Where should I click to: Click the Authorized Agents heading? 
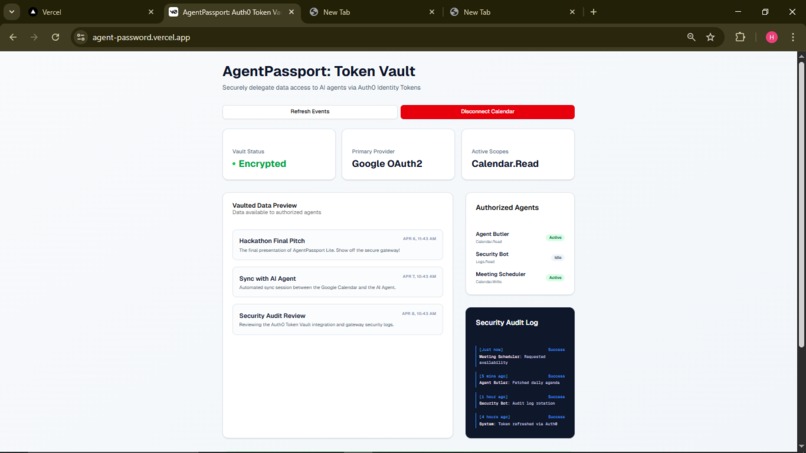tap(507, 208)
